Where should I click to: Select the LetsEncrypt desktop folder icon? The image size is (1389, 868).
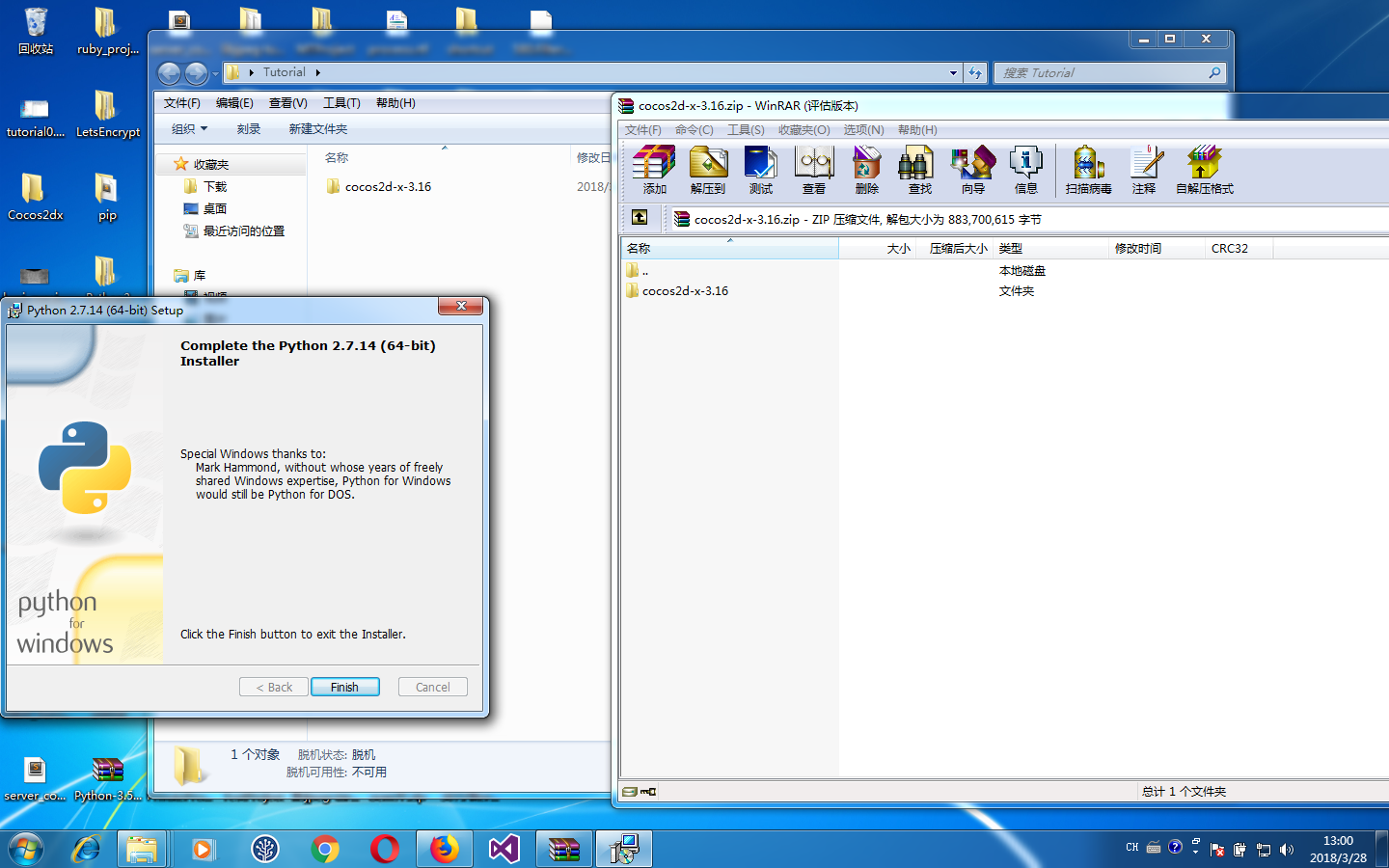pyautogui.click(x=107, y=114)
